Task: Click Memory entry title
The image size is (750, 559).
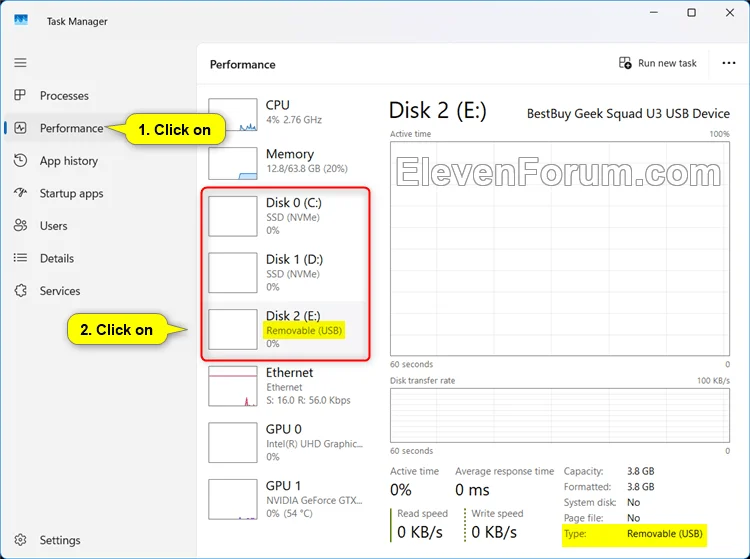Action: pyautogui.click(x=290, y=154)
